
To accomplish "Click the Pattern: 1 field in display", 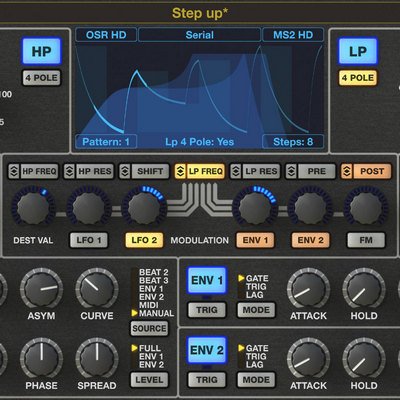I will tap(106, 142).
